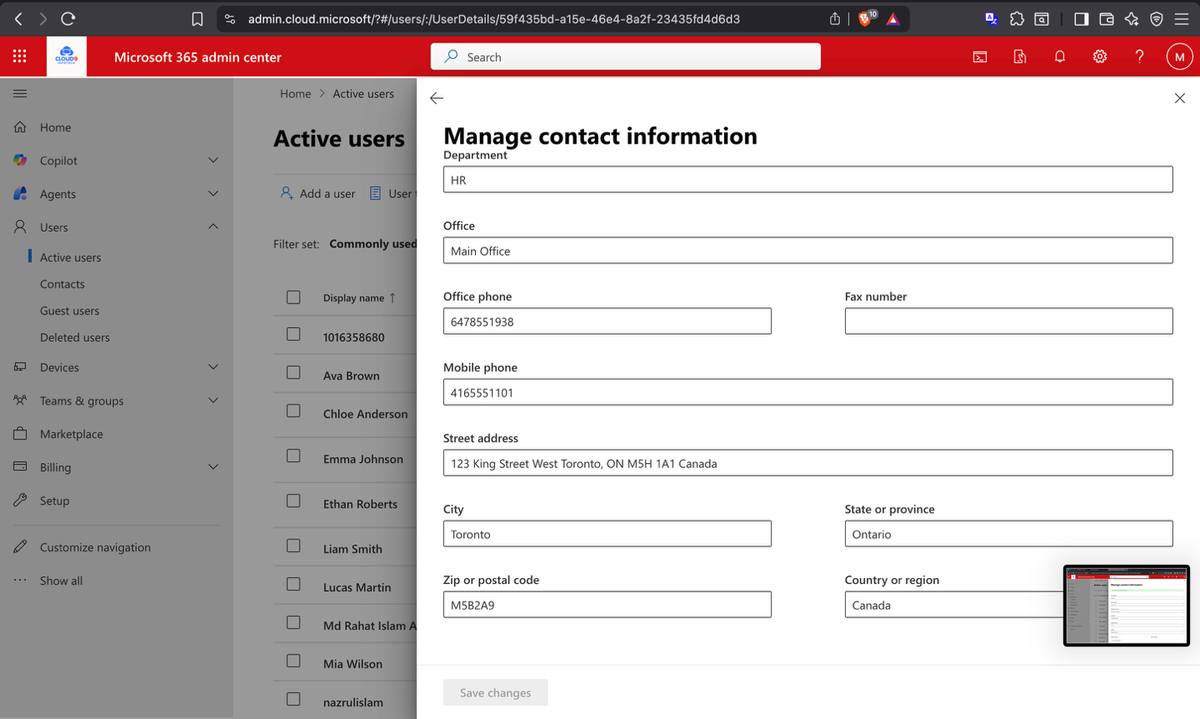This screenshot has width=1200, height=719.
Task: Open Brave Shields icon in address bar
Action: tap(867, 18)
